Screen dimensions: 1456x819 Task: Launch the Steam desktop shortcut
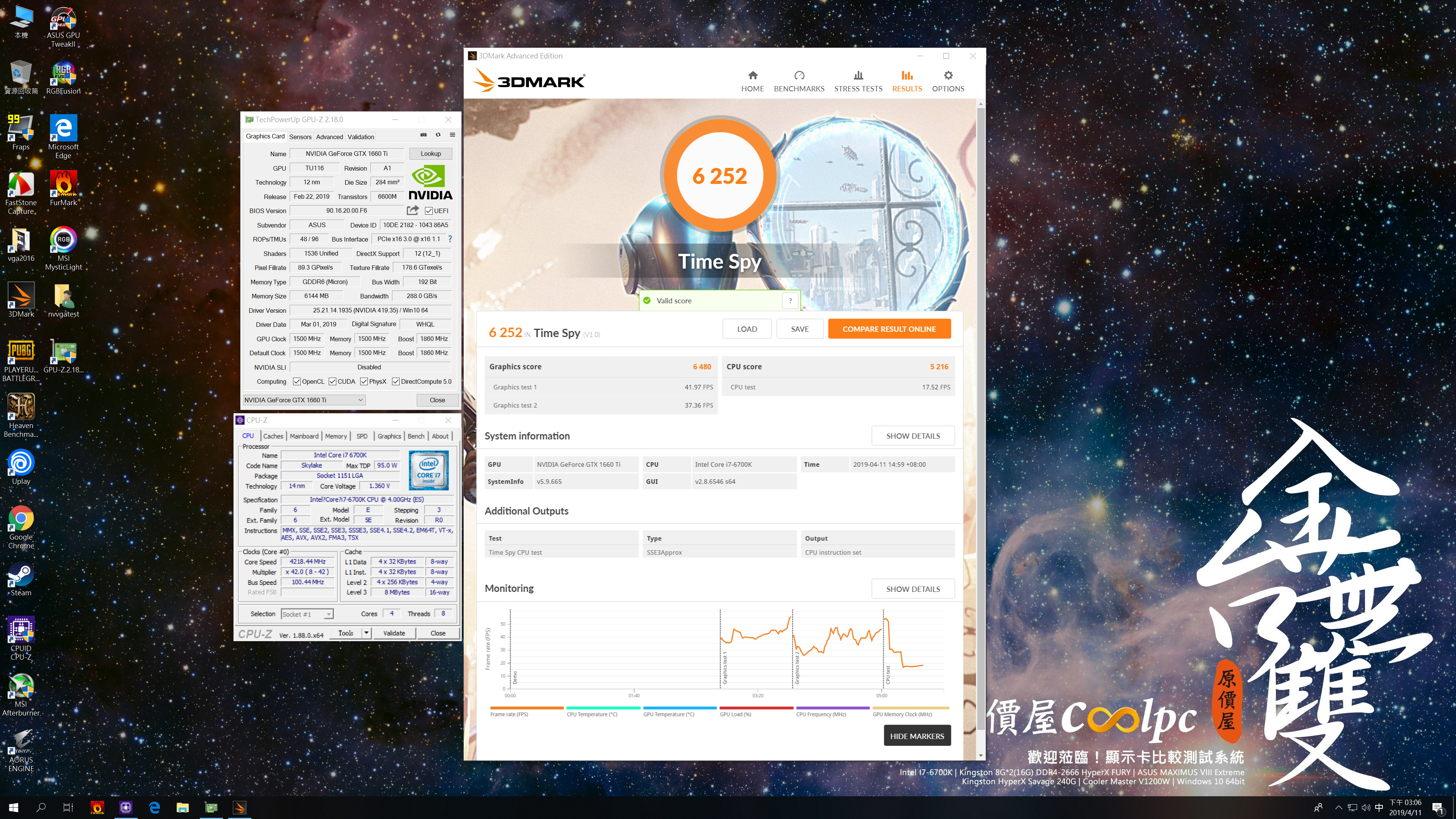tap(21, 579)
